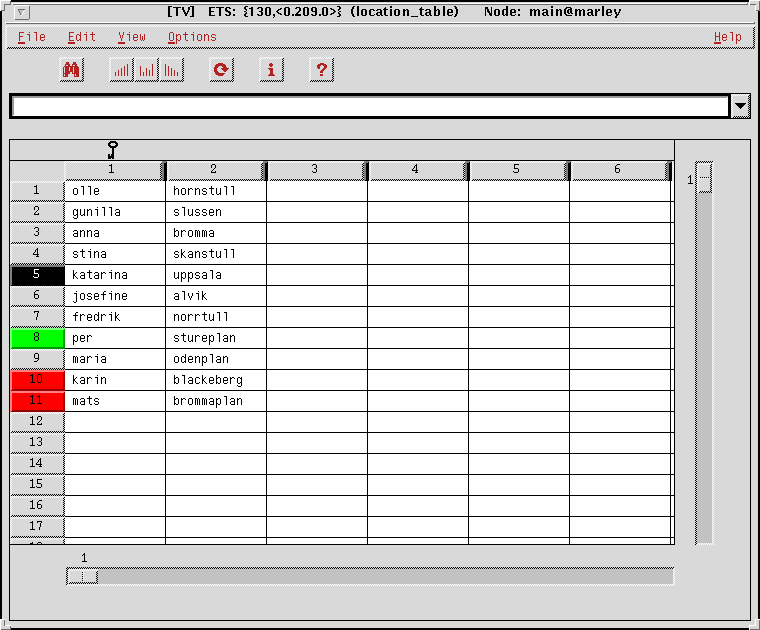Click the cell containing katarina
This screenshot has height=630, width=760.
point(115,275)
